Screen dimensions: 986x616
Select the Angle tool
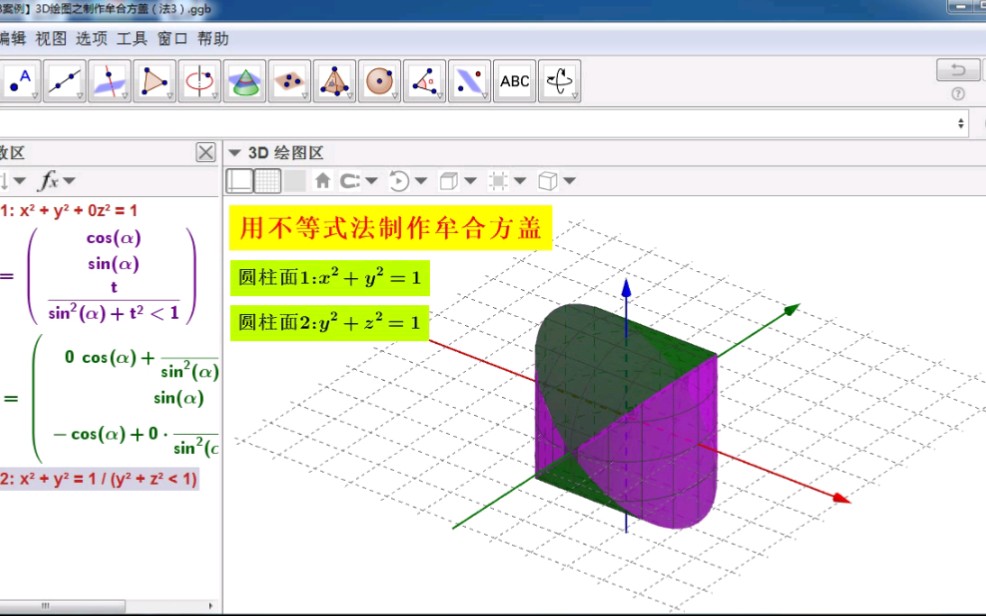[424, 80]
